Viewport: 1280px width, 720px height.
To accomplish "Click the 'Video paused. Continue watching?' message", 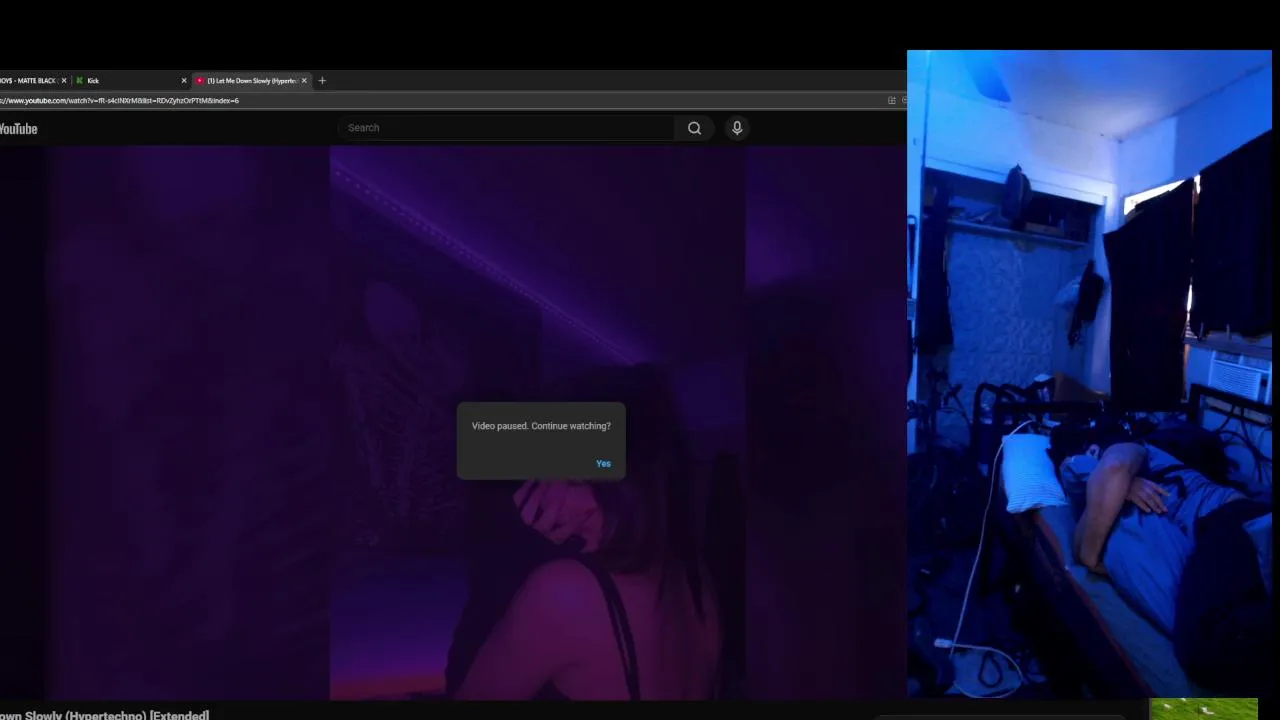I will pyautogui.click(x=541, y=426).
